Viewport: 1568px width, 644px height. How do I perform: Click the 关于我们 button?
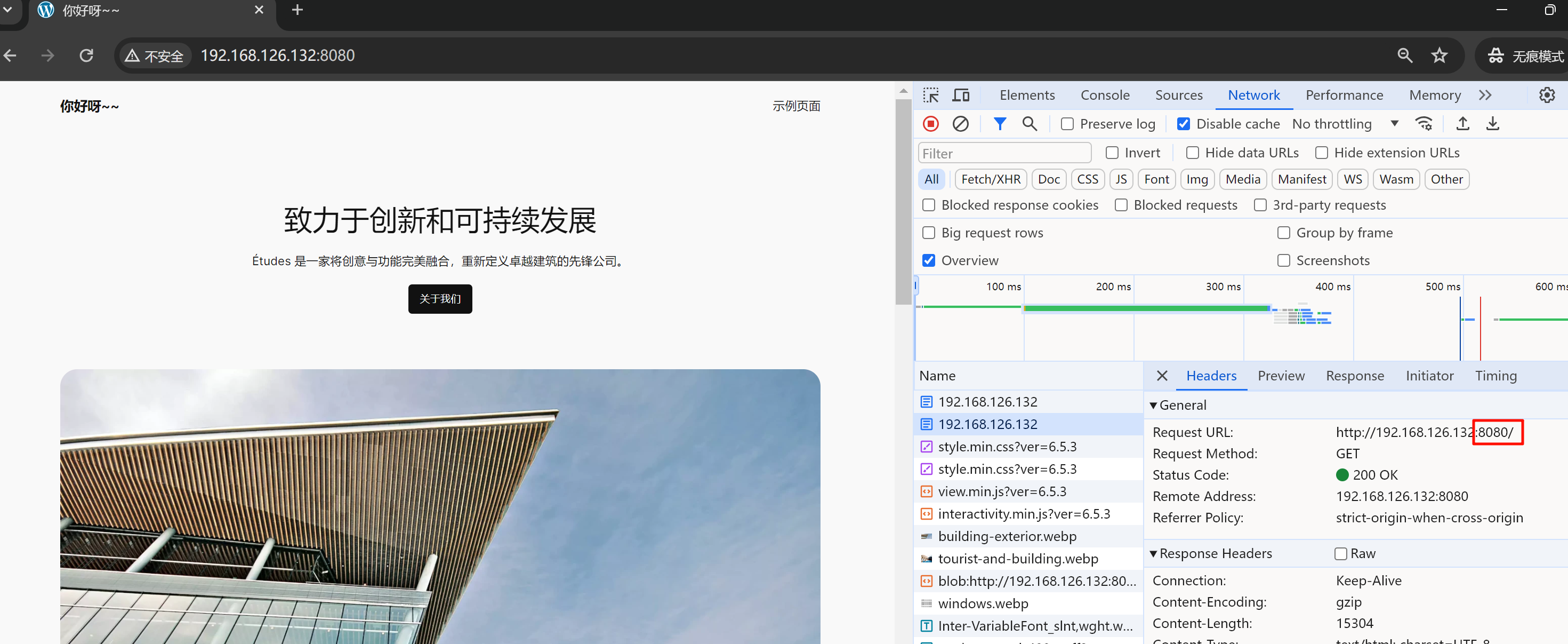439,299
